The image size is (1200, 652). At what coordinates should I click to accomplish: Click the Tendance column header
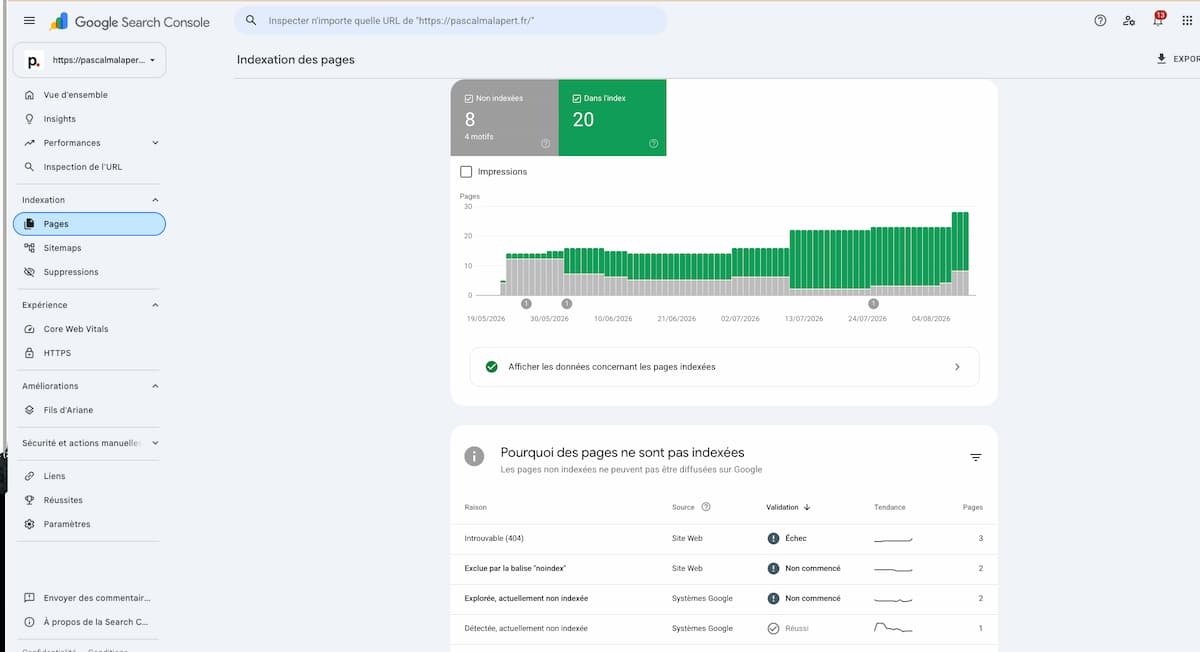(890, 507)
